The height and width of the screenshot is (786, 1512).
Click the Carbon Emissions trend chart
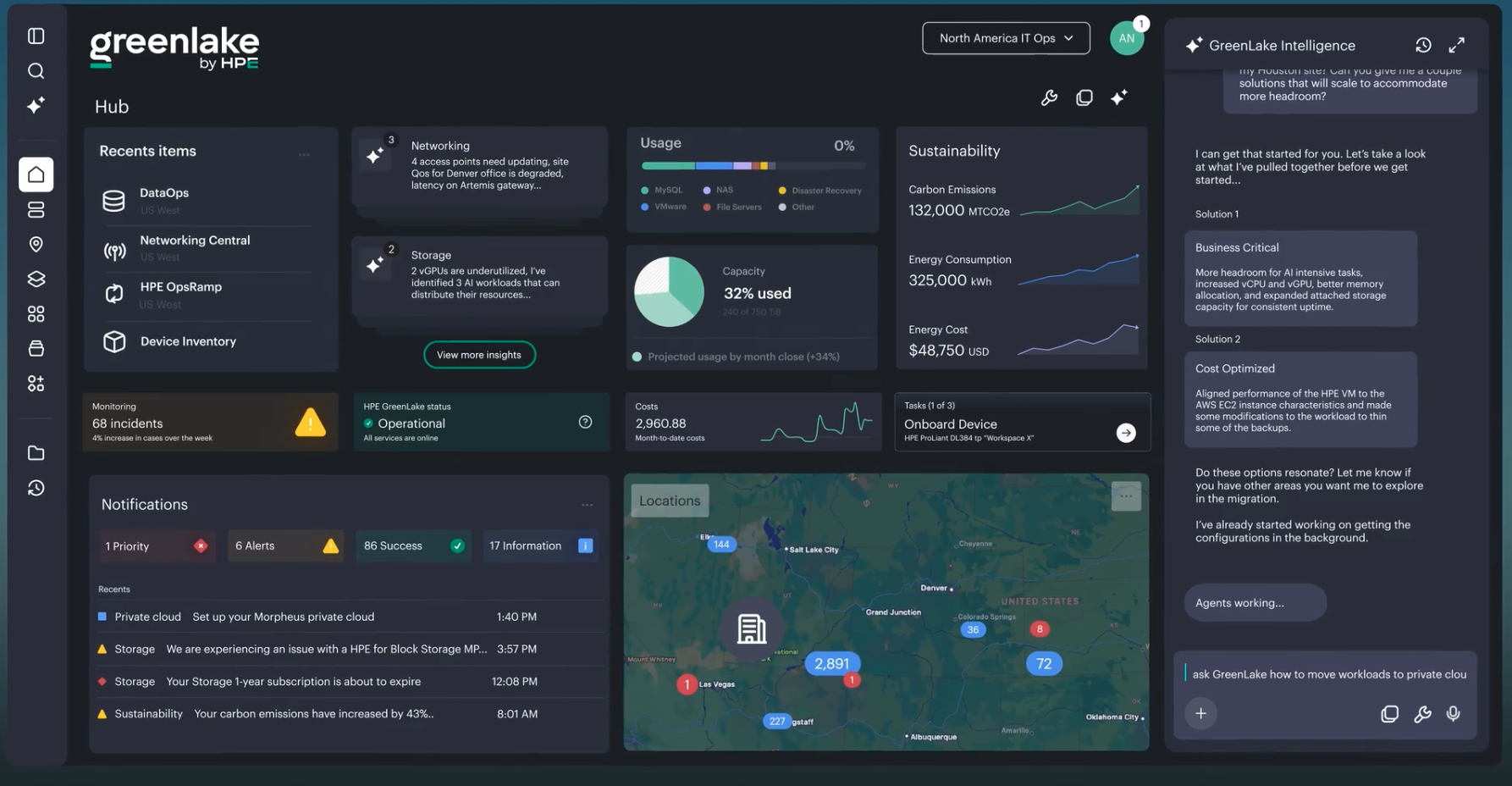[1079, 201]
